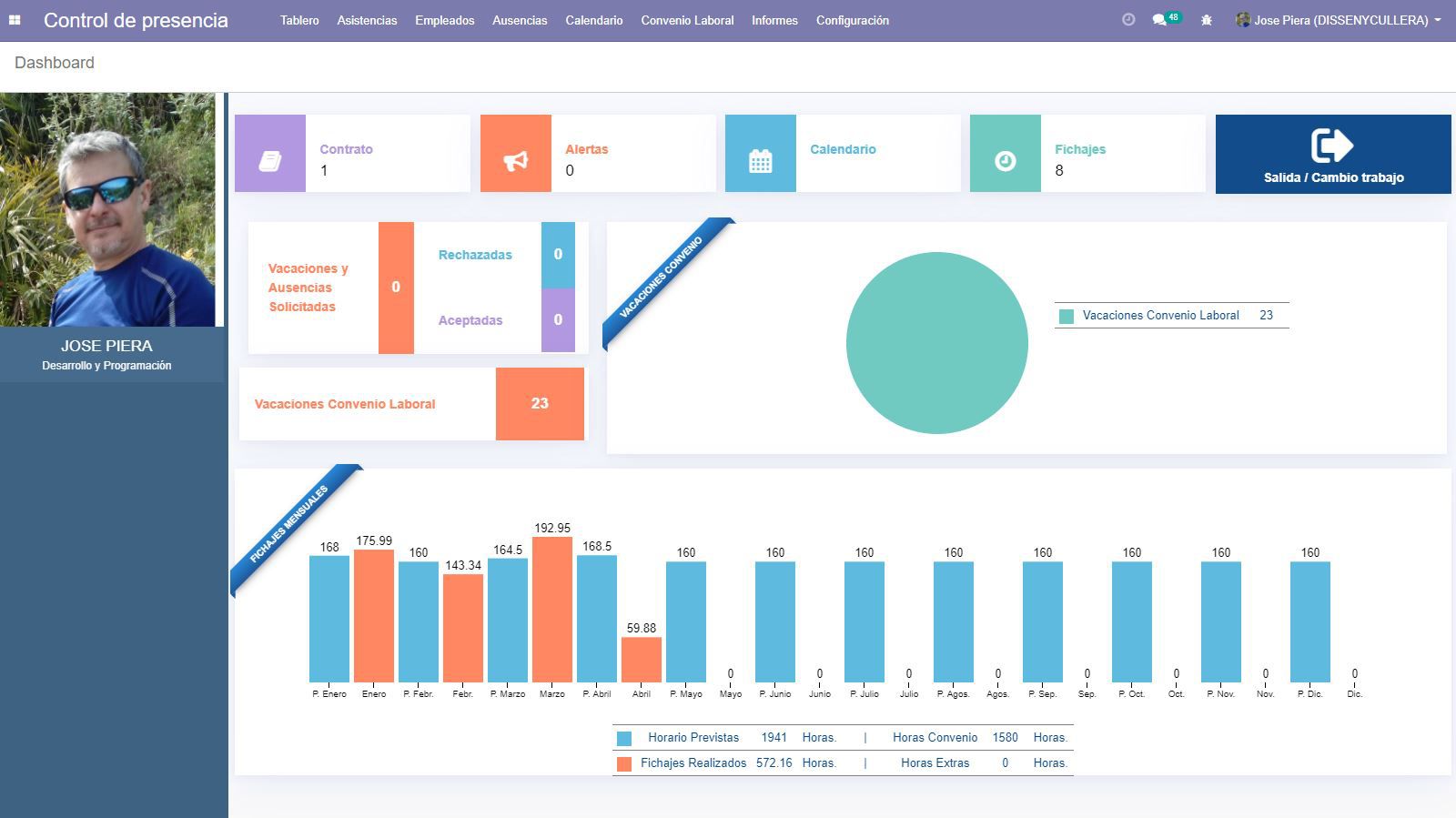Open the Configuración menu
Screen dimensions: 1456x818
coord(852,20)
